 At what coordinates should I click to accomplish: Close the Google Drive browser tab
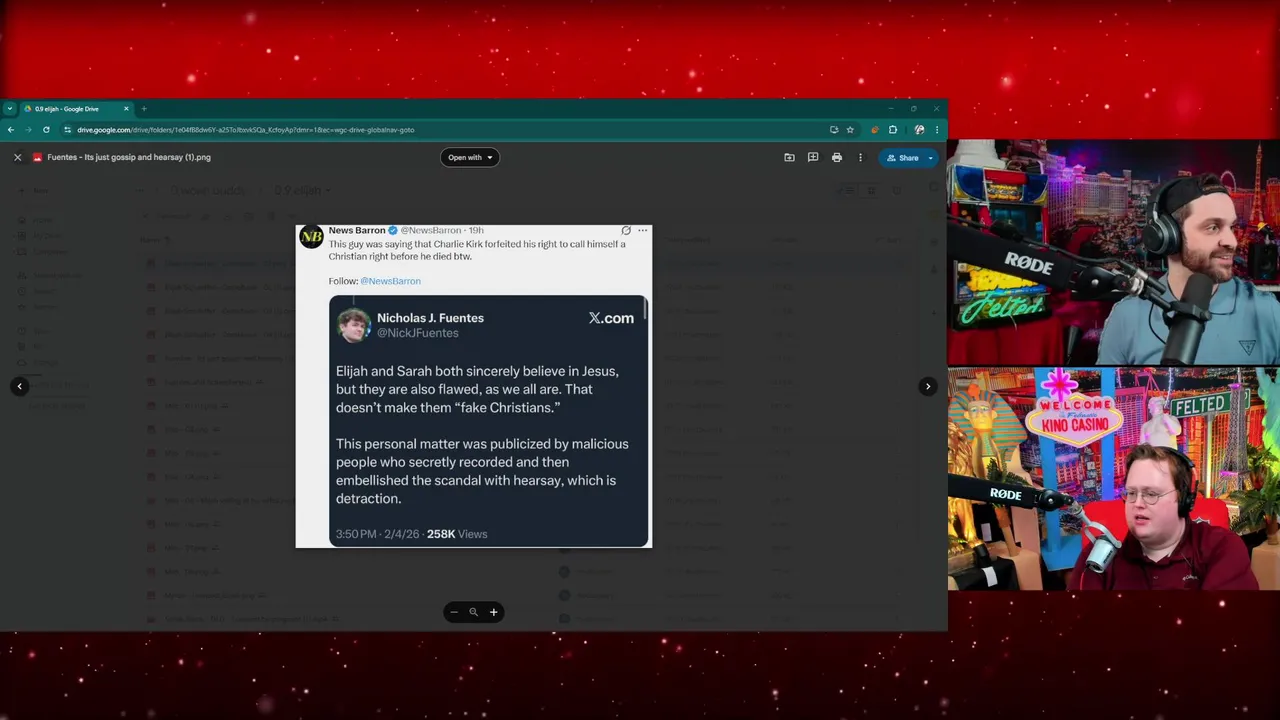[126, 109]
